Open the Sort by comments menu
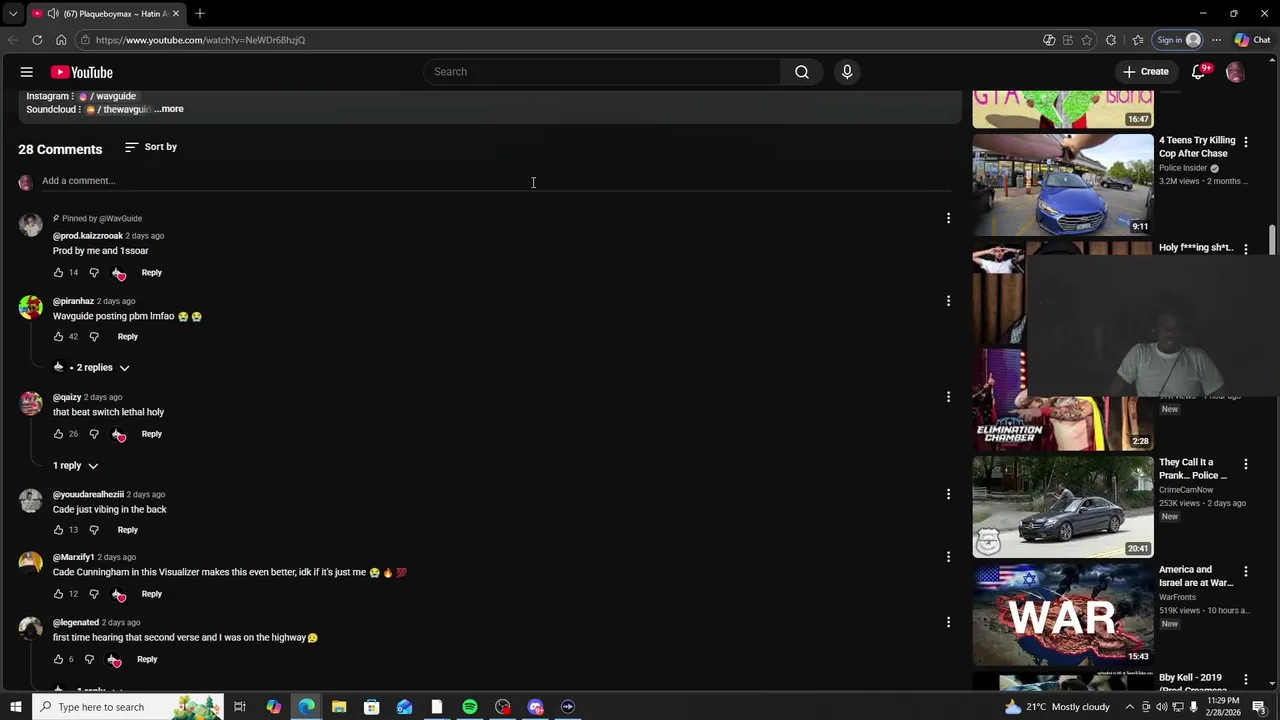Image resolution: width=1280 pixels, height=720 pixels. tap(151, 147)
